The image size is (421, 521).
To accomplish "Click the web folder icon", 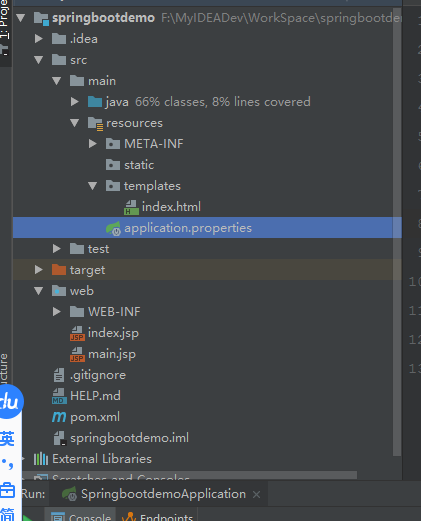I will point(59,291).
